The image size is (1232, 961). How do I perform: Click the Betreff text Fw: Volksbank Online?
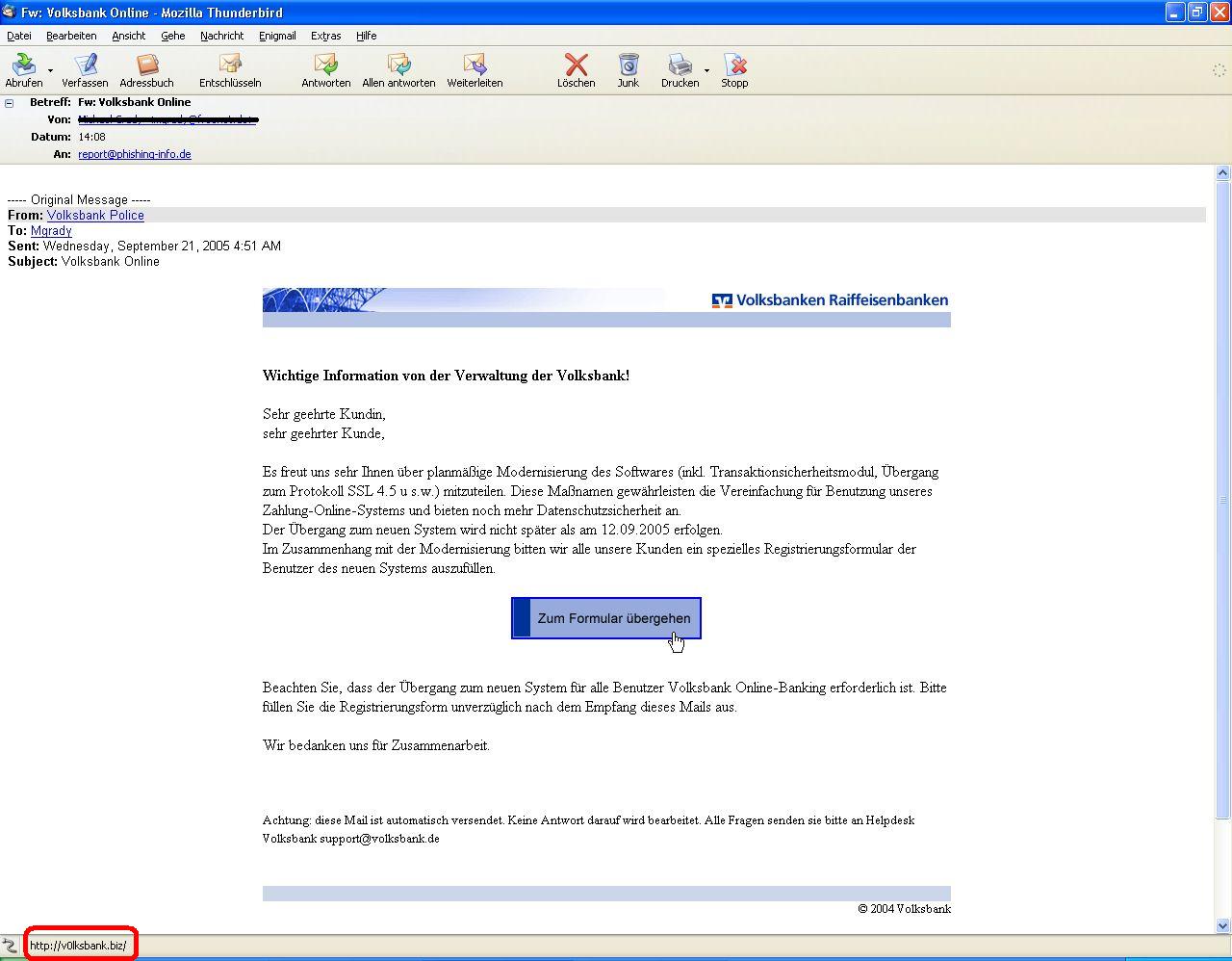(135, 102)
